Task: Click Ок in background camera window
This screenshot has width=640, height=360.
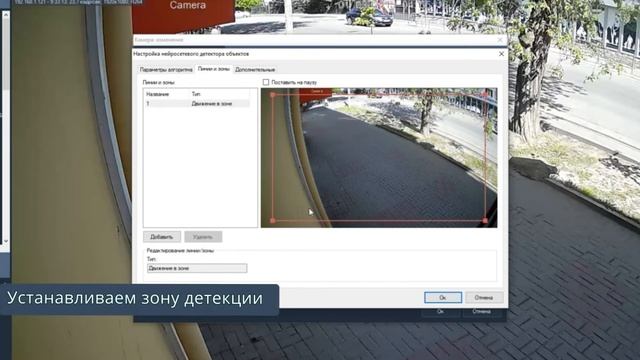Action: click(440, 312)
